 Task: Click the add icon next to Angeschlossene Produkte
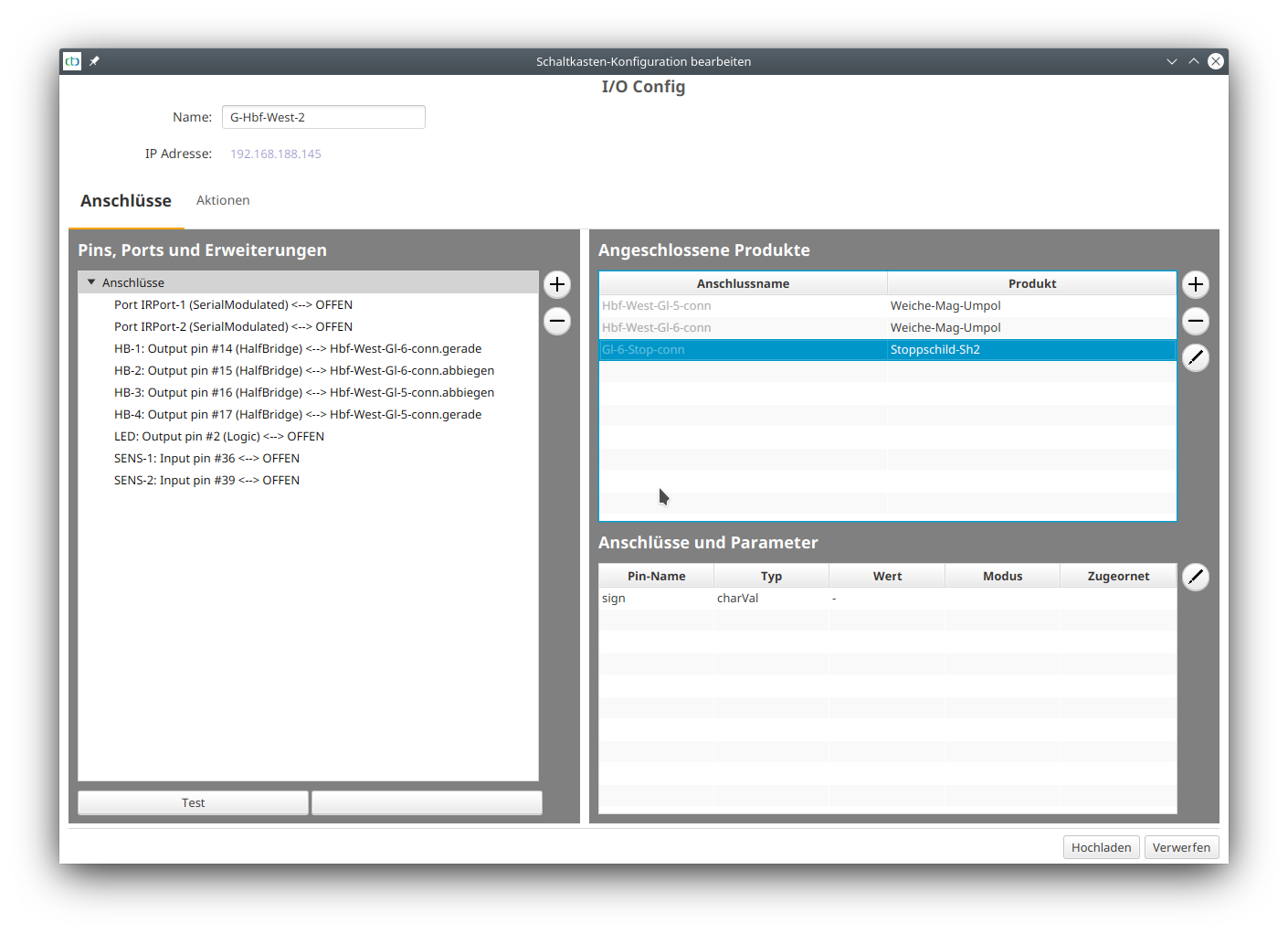[1195, 284]
